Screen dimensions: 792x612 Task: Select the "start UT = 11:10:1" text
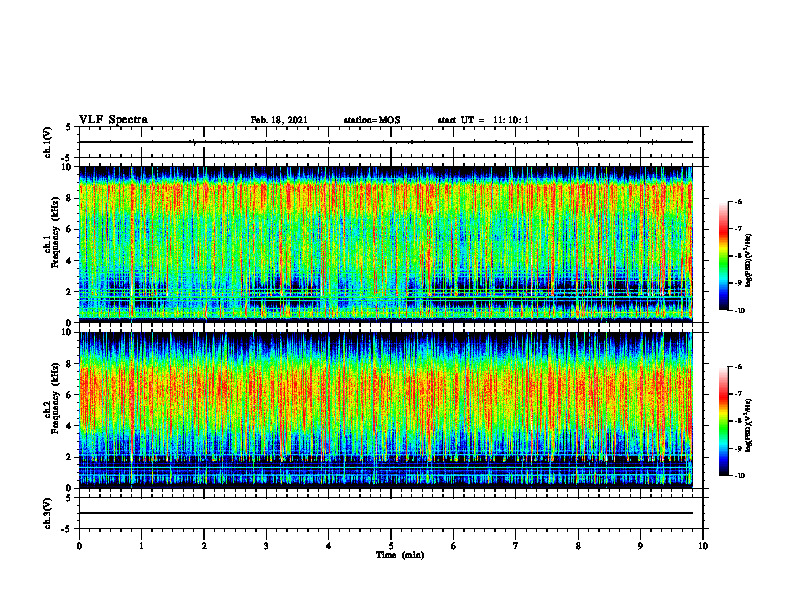coord(483,120)
